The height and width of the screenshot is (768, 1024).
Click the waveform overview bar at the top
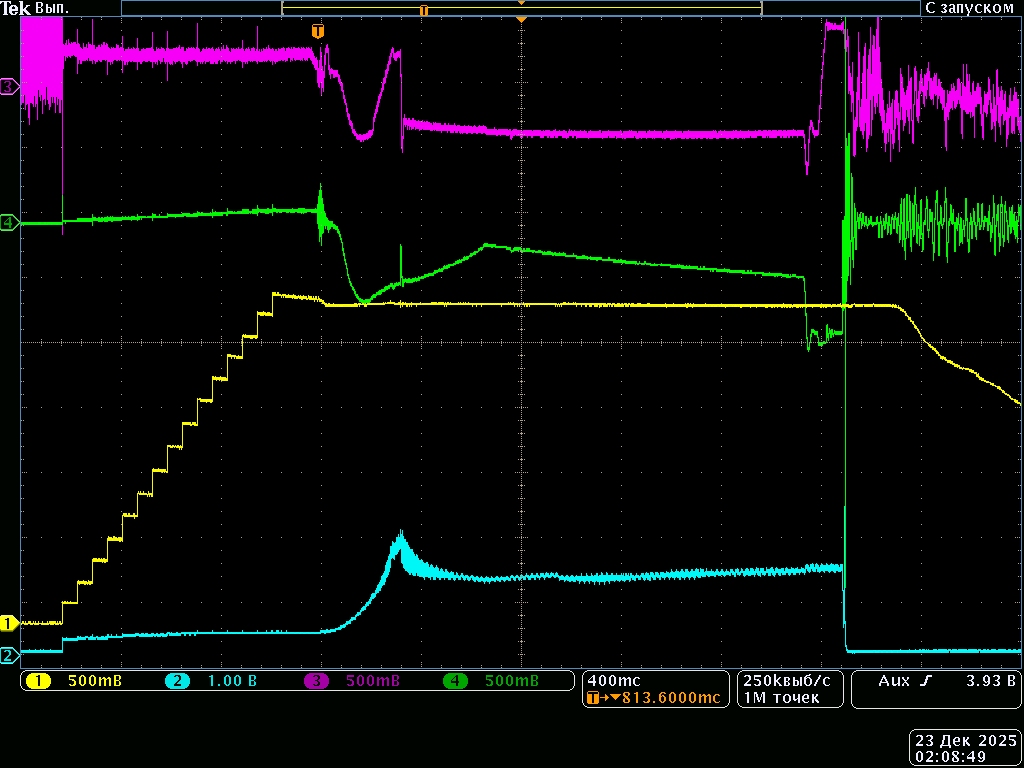(520, 8)
